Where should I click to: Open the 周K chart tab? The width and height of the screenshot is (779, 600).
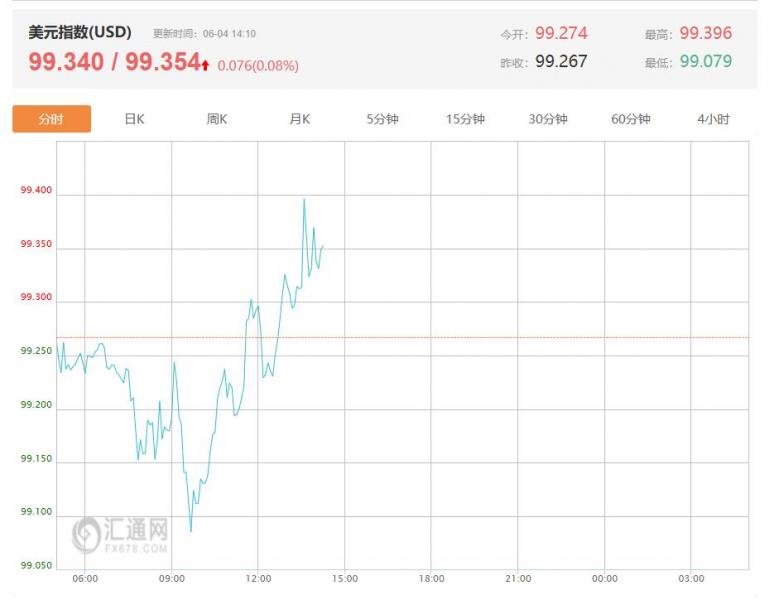tap(217, 119)
